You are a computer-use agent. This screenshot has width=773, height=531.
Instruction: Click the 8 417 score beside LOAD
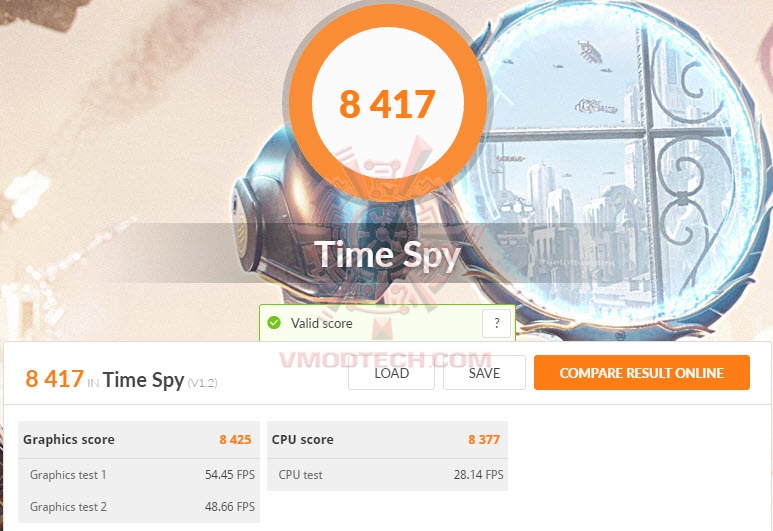pos(54,379)
